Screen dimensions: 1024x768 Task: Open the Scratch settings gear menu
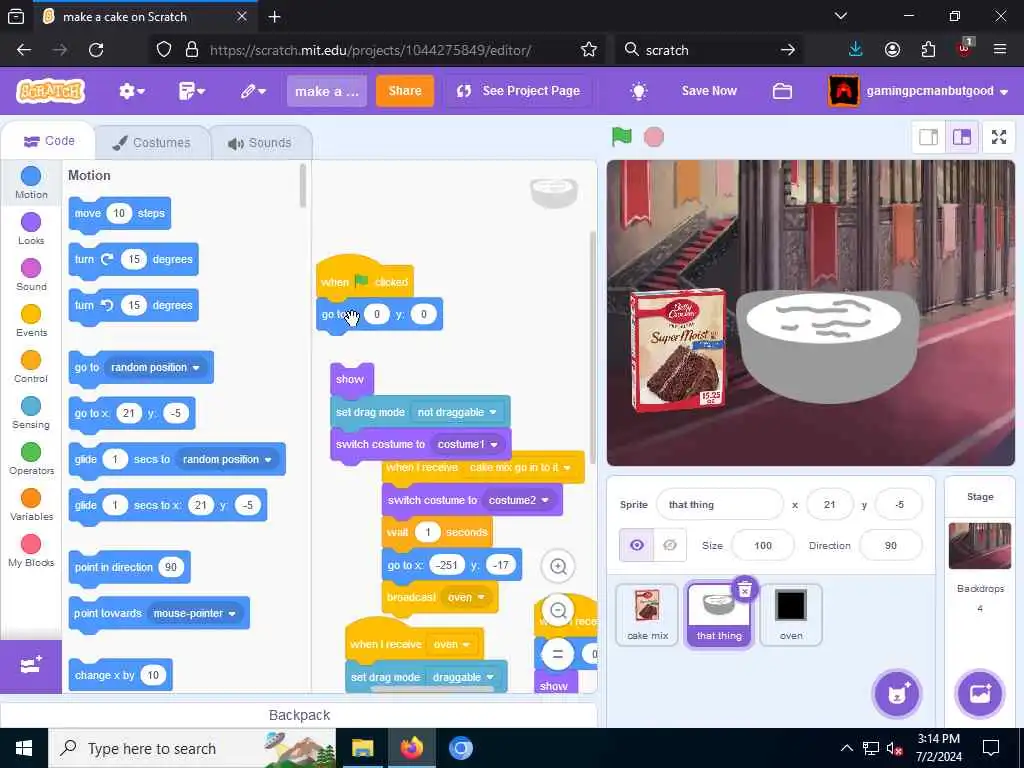point(131,91)
